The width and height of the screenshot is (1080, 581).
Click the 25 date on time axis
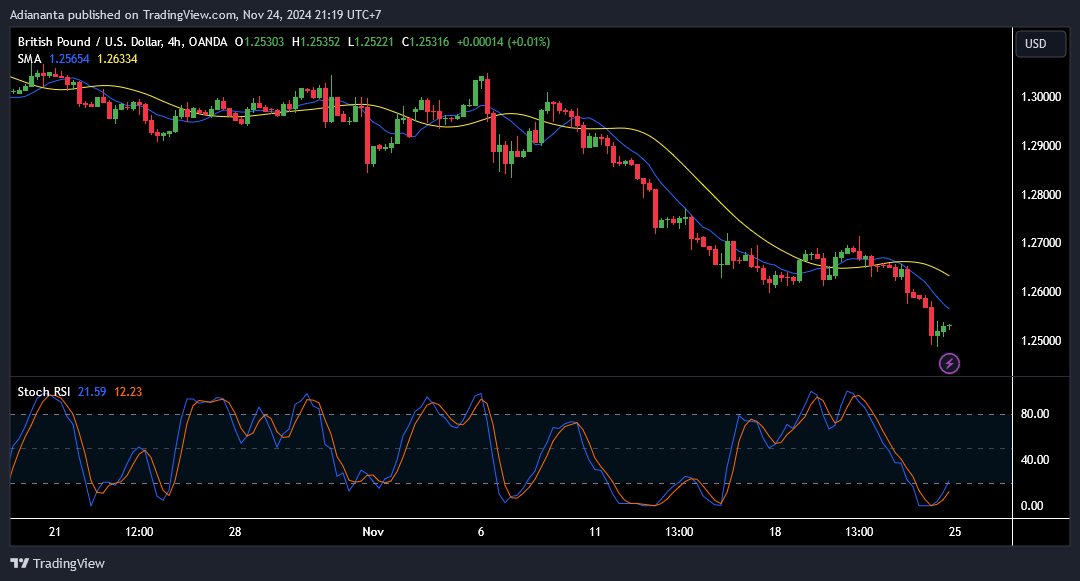[955, 531]
